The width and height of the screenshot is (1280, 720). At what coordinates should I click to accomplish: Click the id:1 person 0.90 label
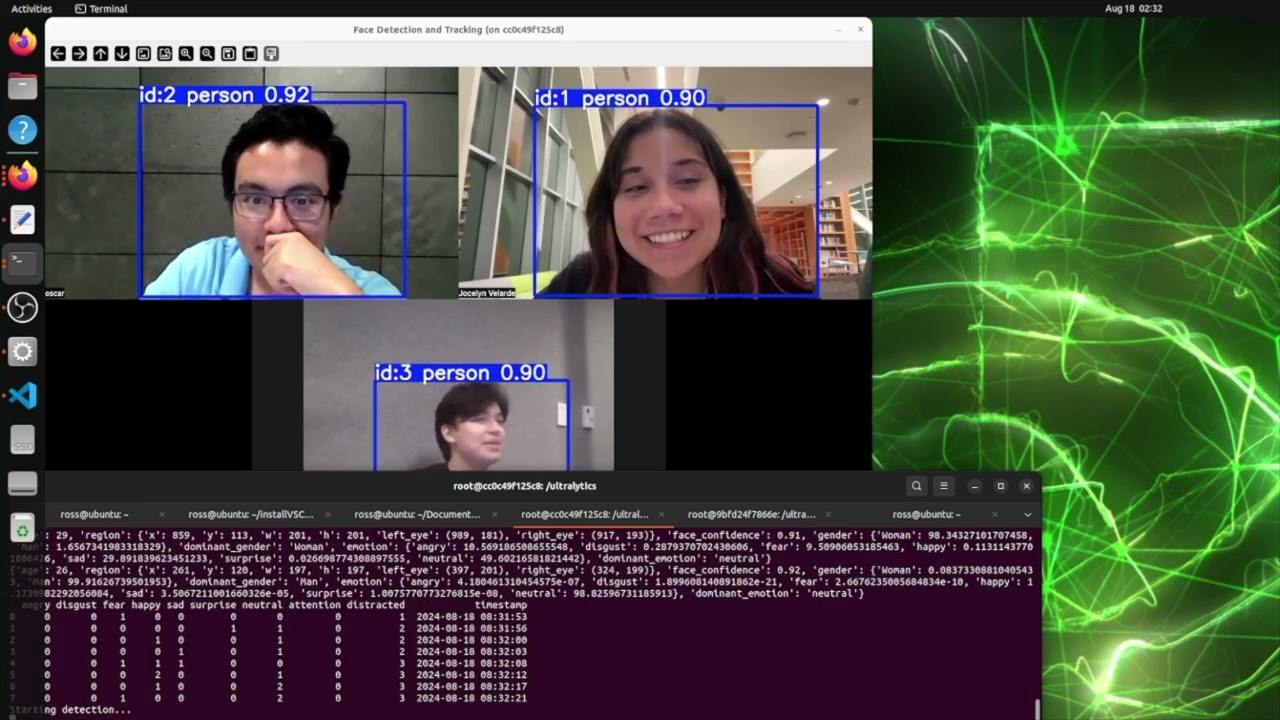(620, 98)
